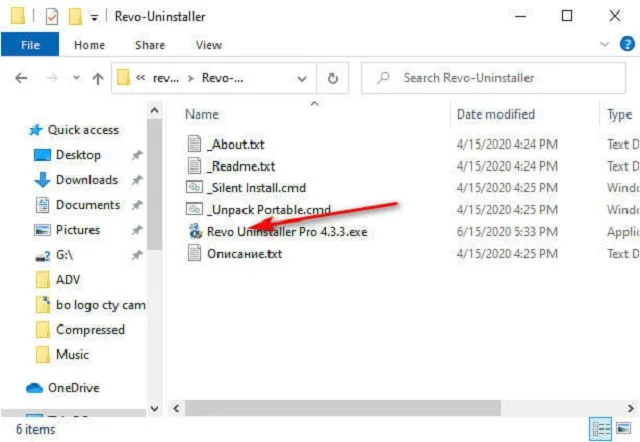This screenshot has width=640, height=442.
Task: Select _Silent Install.cmd file
Action: (256, 188)
